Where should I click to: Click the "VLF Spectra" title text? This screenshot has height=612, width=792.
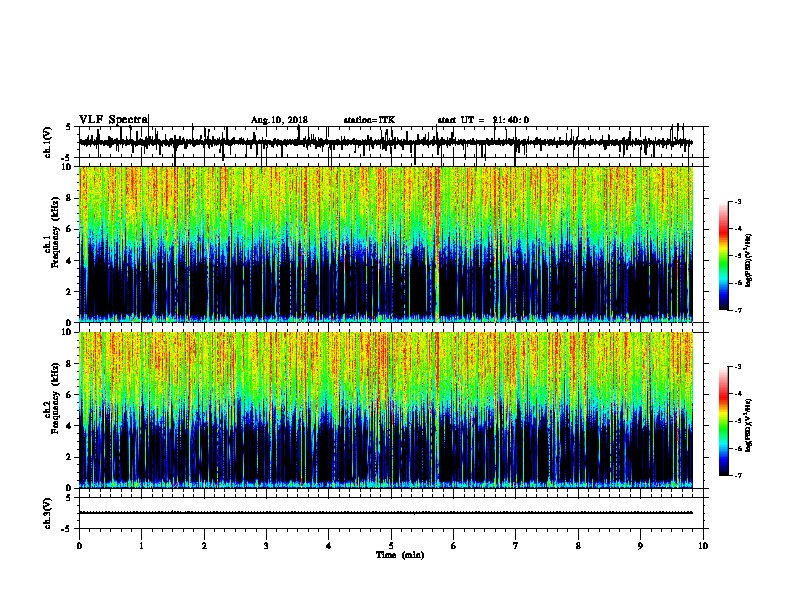coord(113,119)
